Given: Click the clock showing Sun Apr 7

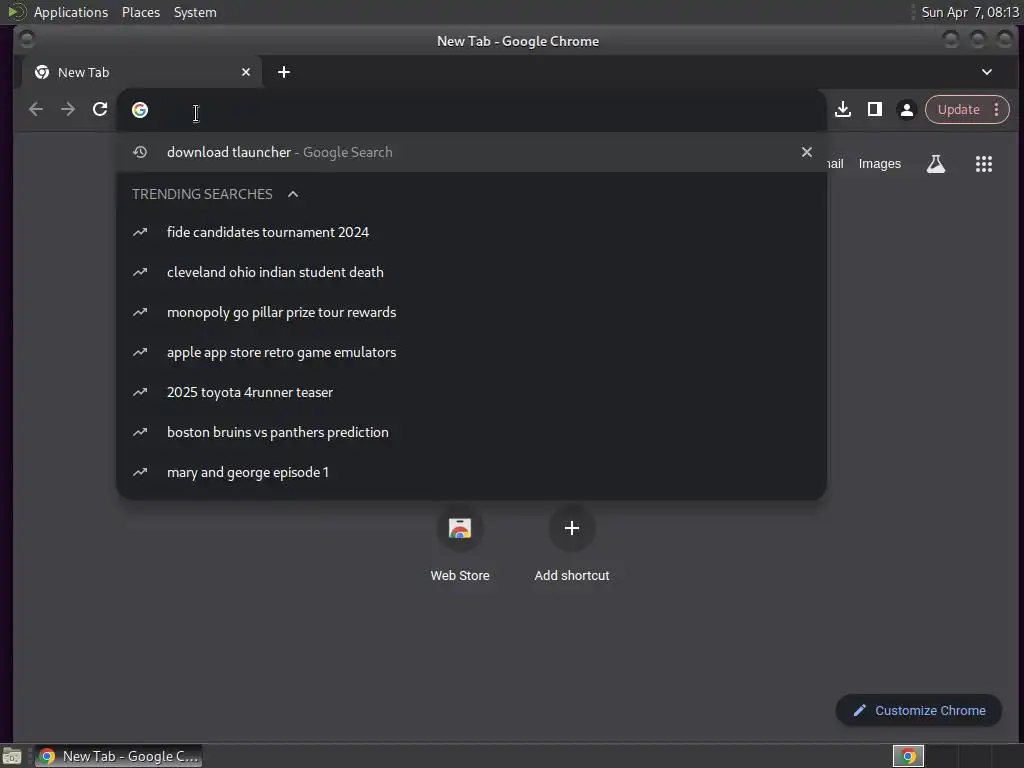Looking at the screenshot, I should click(x=970, y=12).
